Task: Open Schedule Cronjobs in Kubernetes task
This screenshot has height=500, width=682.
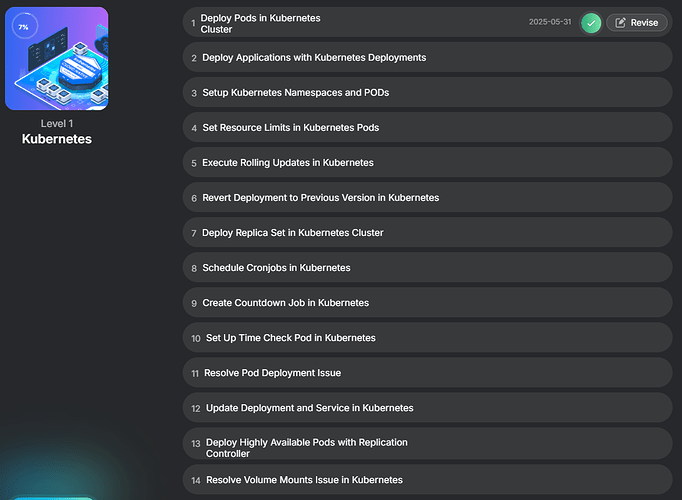Action: (x=276, y=268)
